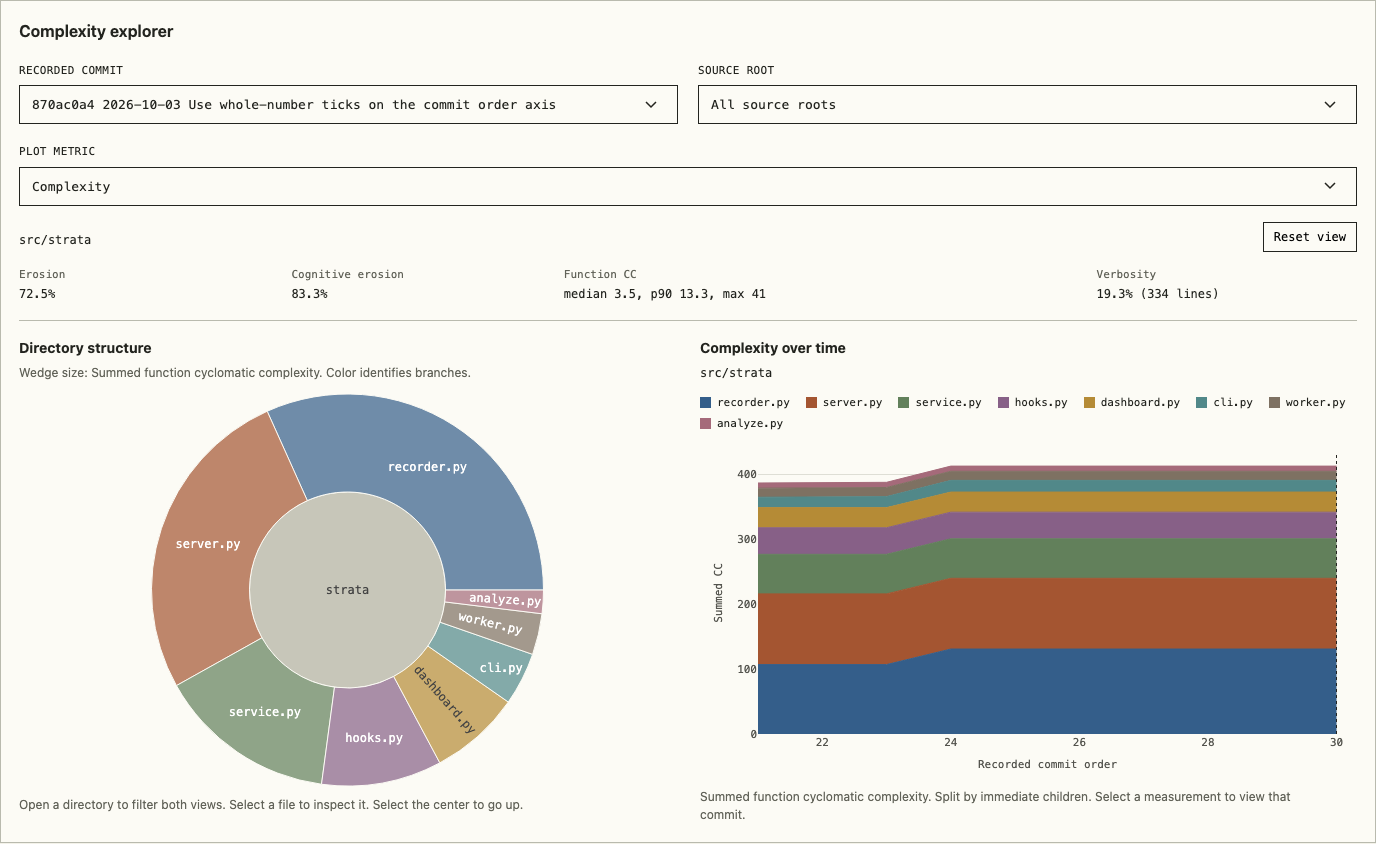
Task: Open the Source Root dropdown
Action: (1027, 104)
